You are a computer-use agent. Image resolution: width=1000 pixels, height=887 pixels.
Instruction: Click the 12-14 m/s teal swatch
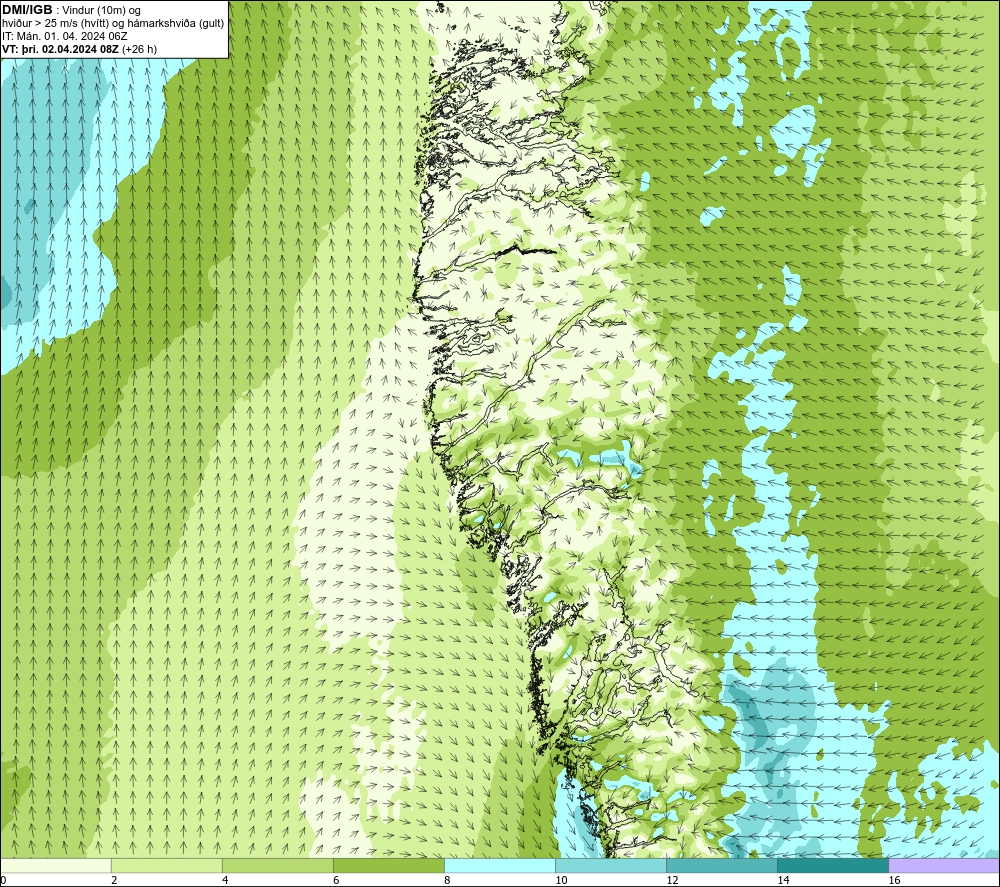click(721, 865)
